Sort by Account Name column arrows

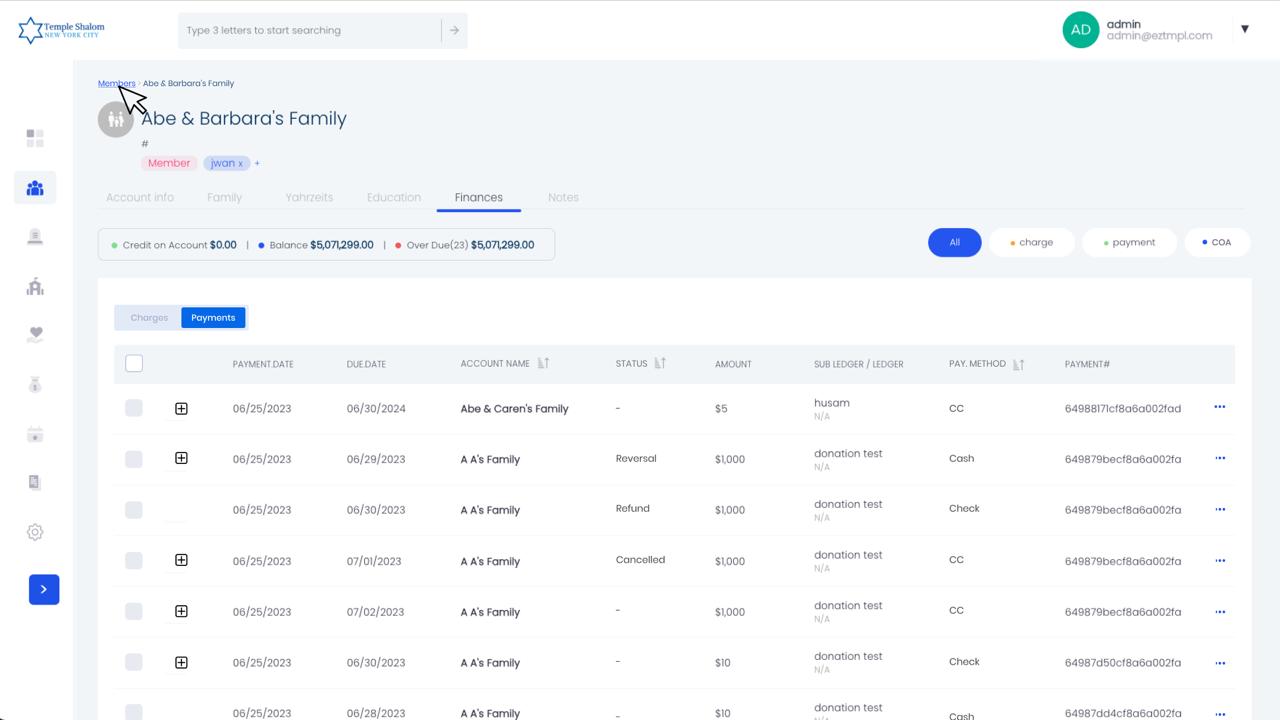tap(543, 363)
